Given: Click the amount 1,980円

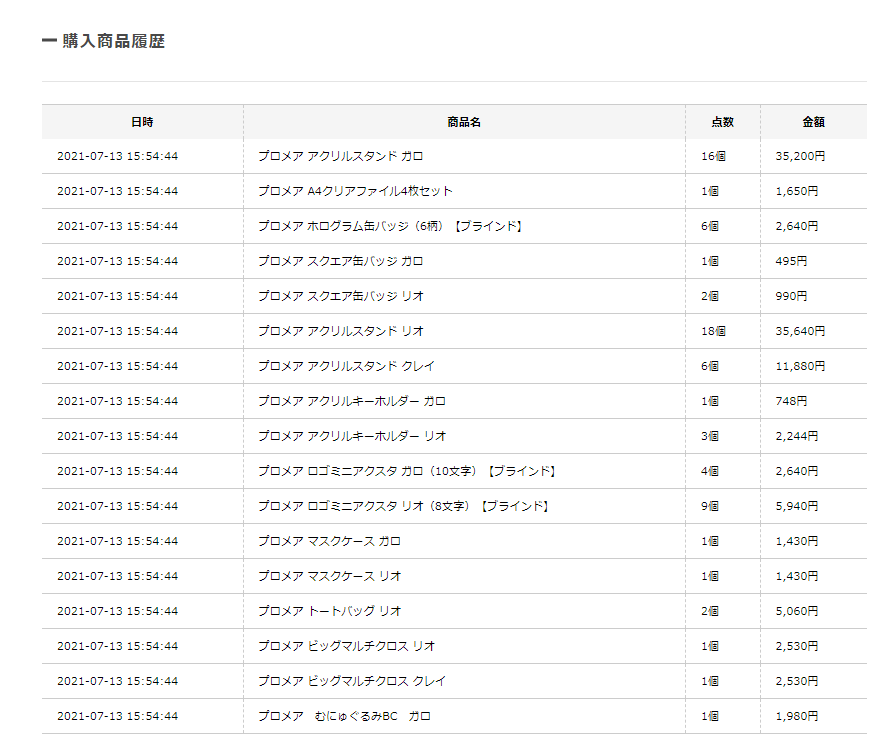Looking at the screenshot, I should pos(797,716).
